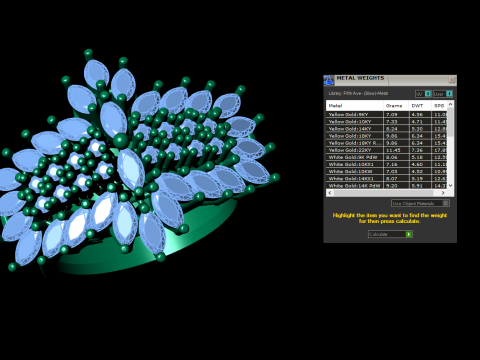The width and height of the screenshot is (480, 360).
Task: Sort by the DWT column header
Action: point(420,106)
